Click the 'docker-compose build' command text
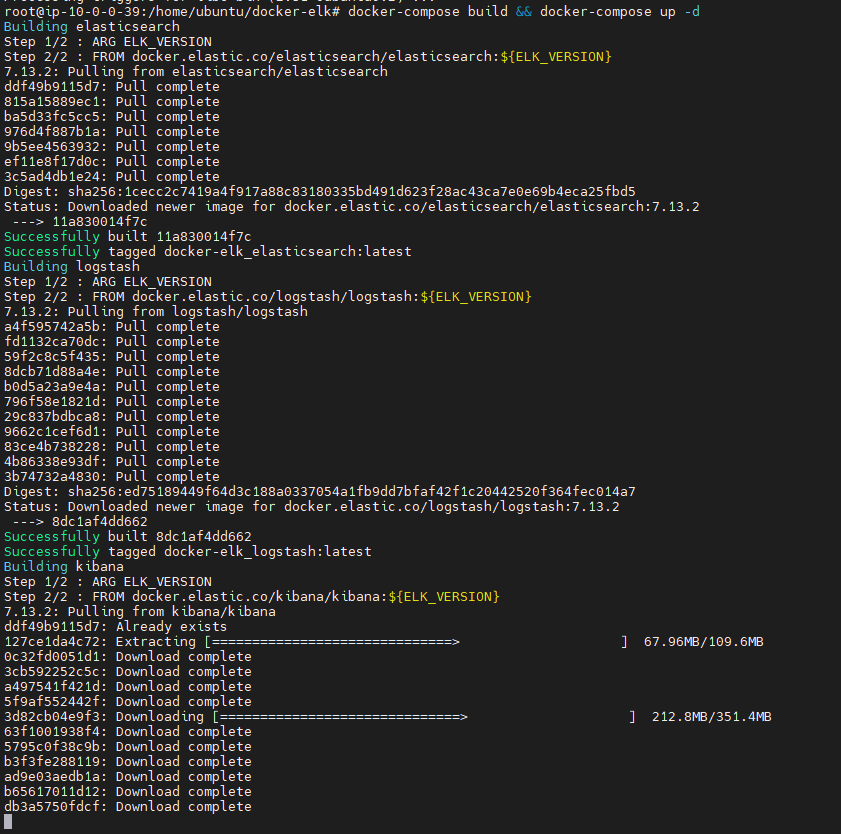841x834 pixels. click(x=428, y=11)
